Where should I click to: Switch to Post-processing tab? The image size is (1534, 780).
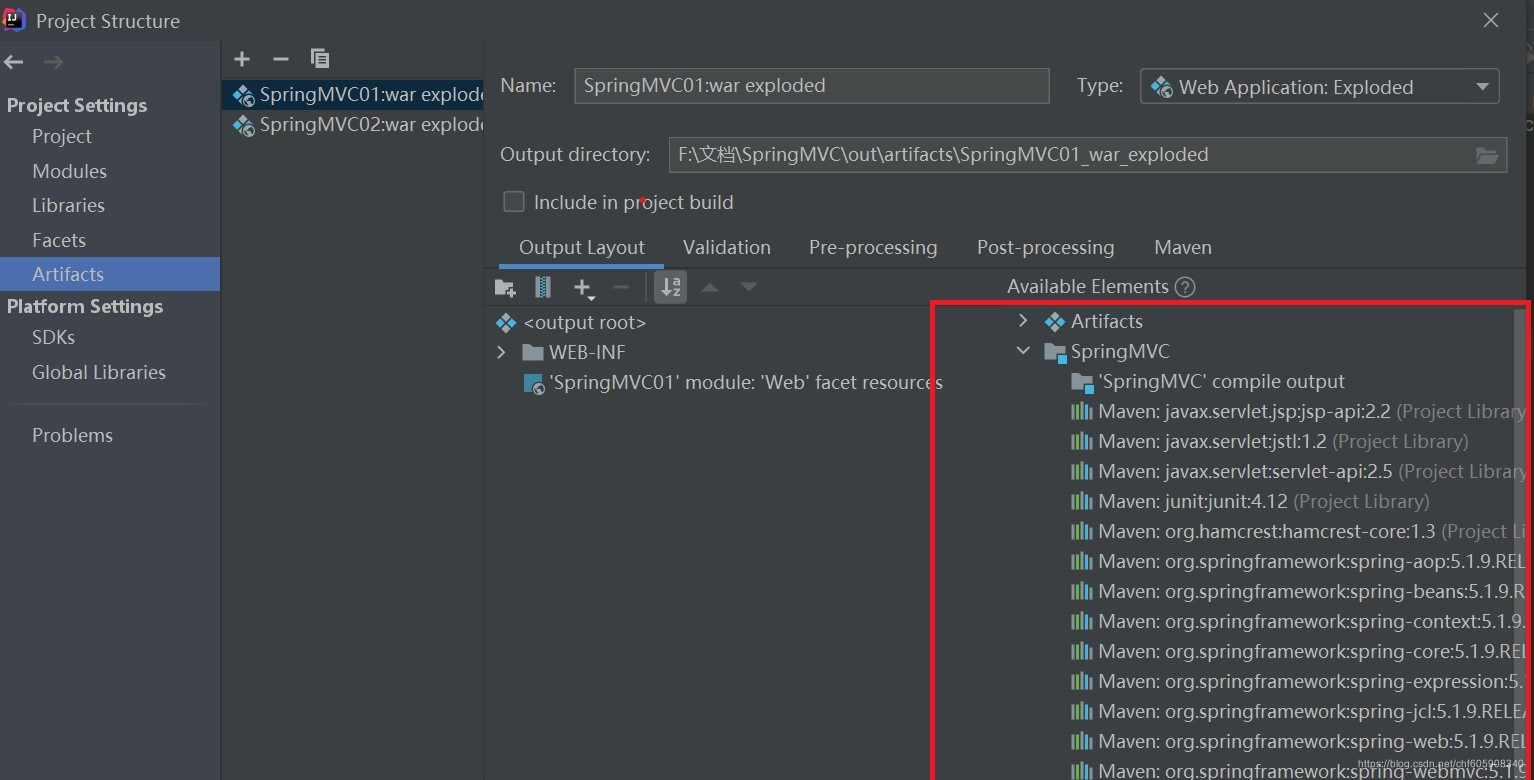point(1045,248)
